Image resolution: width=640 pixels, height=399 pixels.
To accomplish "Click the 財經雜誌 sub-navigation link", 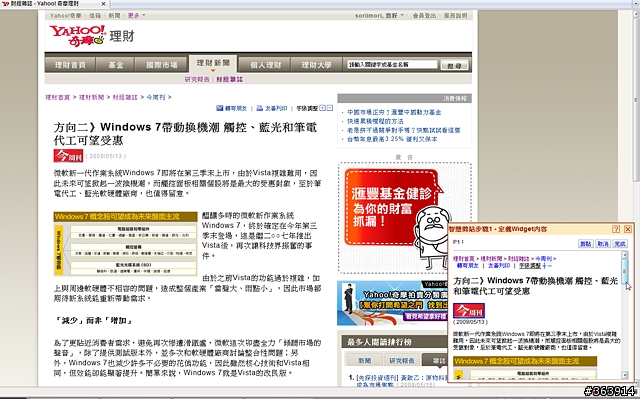I will [x=229, y=79].
